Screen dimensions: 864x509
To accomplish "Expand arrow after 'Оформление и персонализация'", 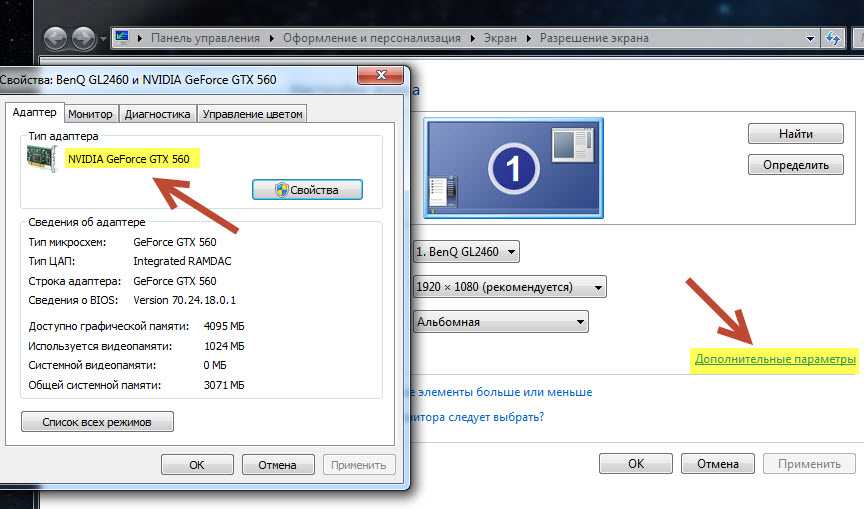I will [473, 38].
